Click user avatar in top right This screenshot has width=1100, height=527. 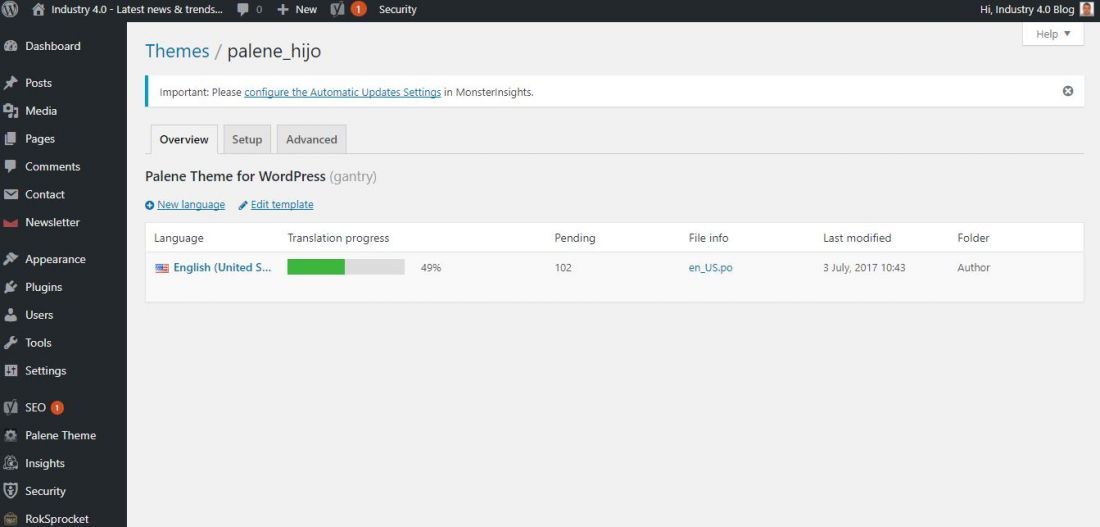(x=1087, y=9)
